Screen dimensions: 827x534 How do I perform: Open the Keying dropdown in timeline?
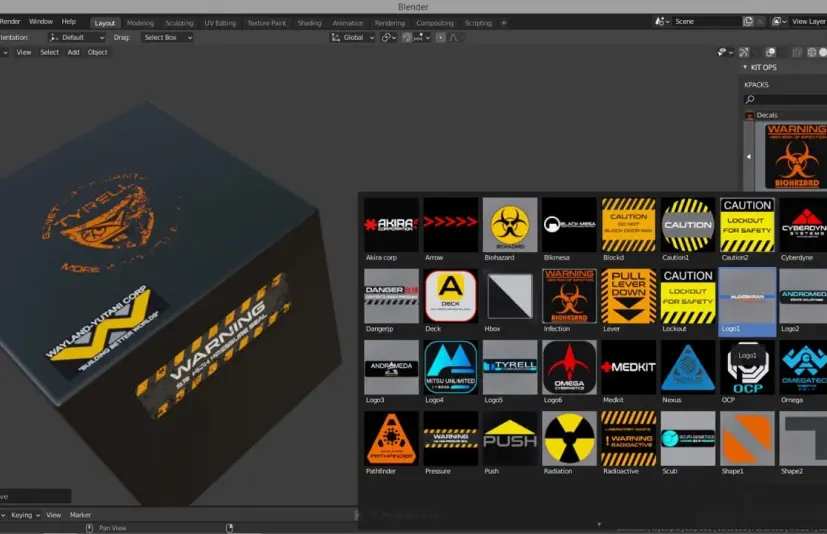coord(25,515)
